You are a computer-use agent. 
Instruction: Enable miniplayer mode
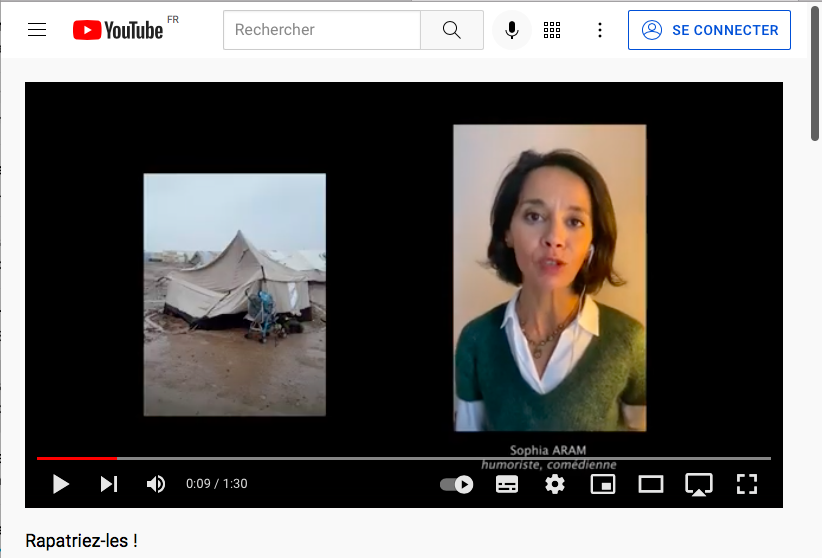[x=603, y=484]
